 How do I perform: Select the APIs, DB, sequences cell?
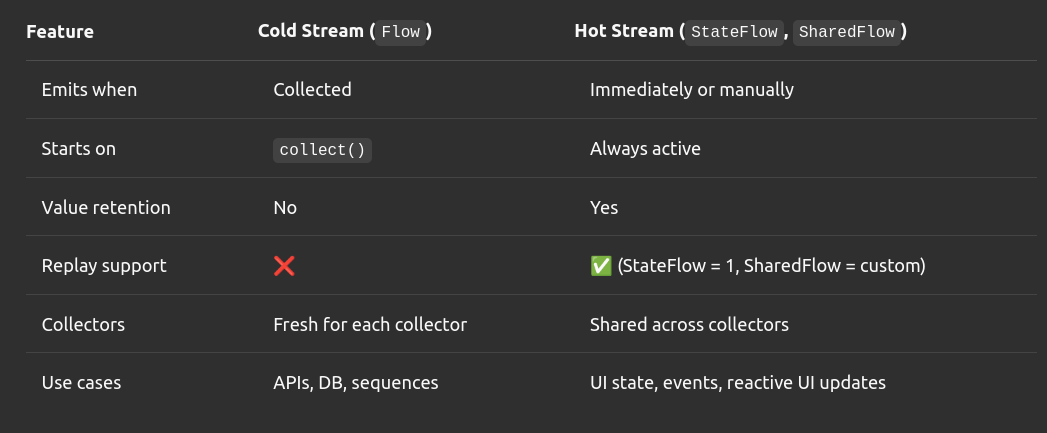point(356,383)
